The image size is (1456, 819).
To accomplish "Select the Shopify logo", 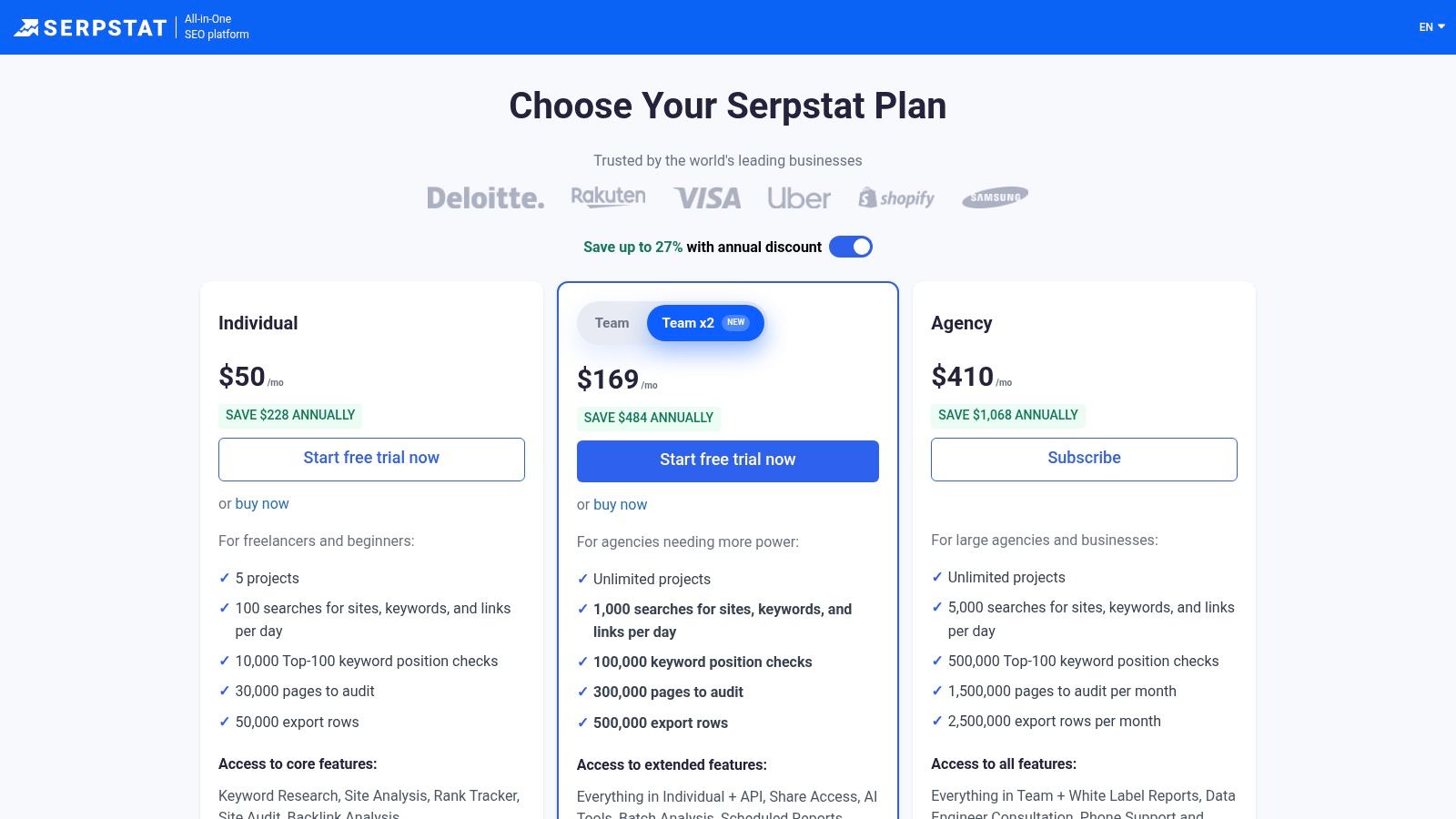I will coord(897,197).
